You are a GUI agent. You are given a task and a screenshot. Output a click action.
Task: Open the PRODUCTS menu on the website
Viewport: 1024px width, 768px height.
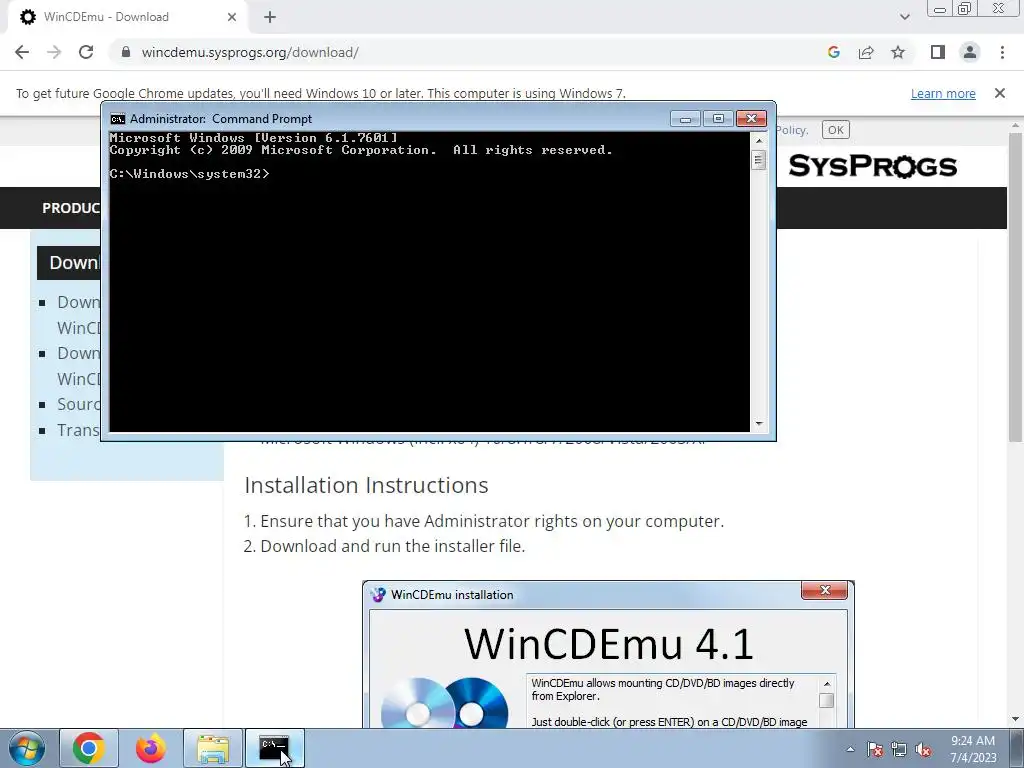71,208
